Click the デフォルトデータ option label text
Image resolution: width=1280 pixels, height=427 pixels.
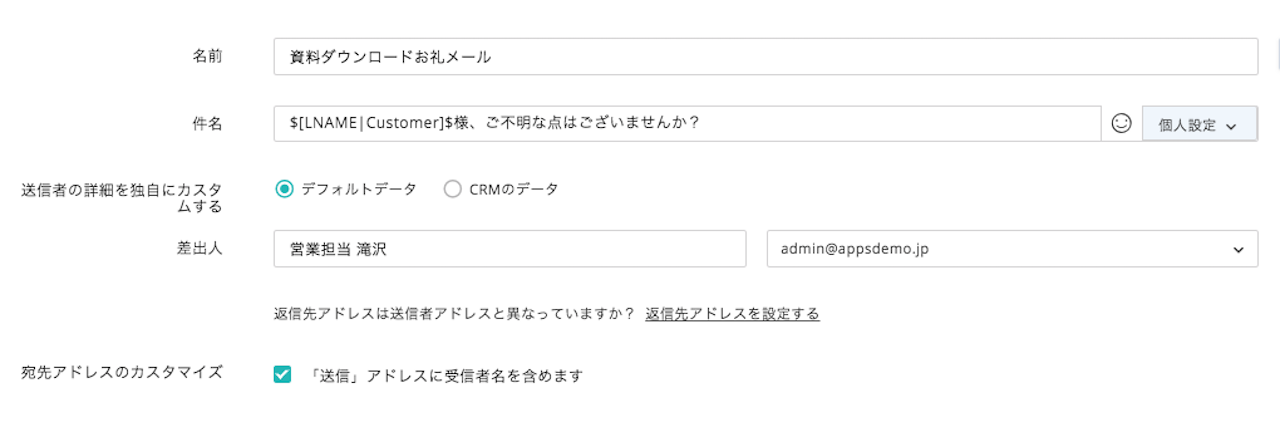click(359, 188)
